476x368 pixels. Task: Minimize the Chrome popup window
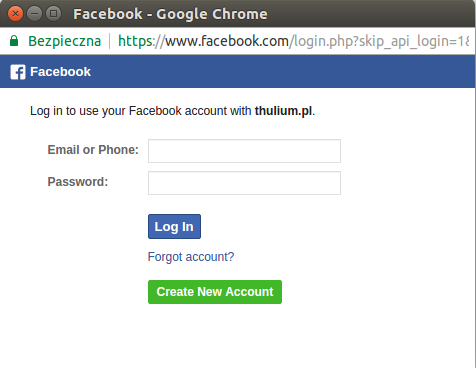[x=34, y=14]
